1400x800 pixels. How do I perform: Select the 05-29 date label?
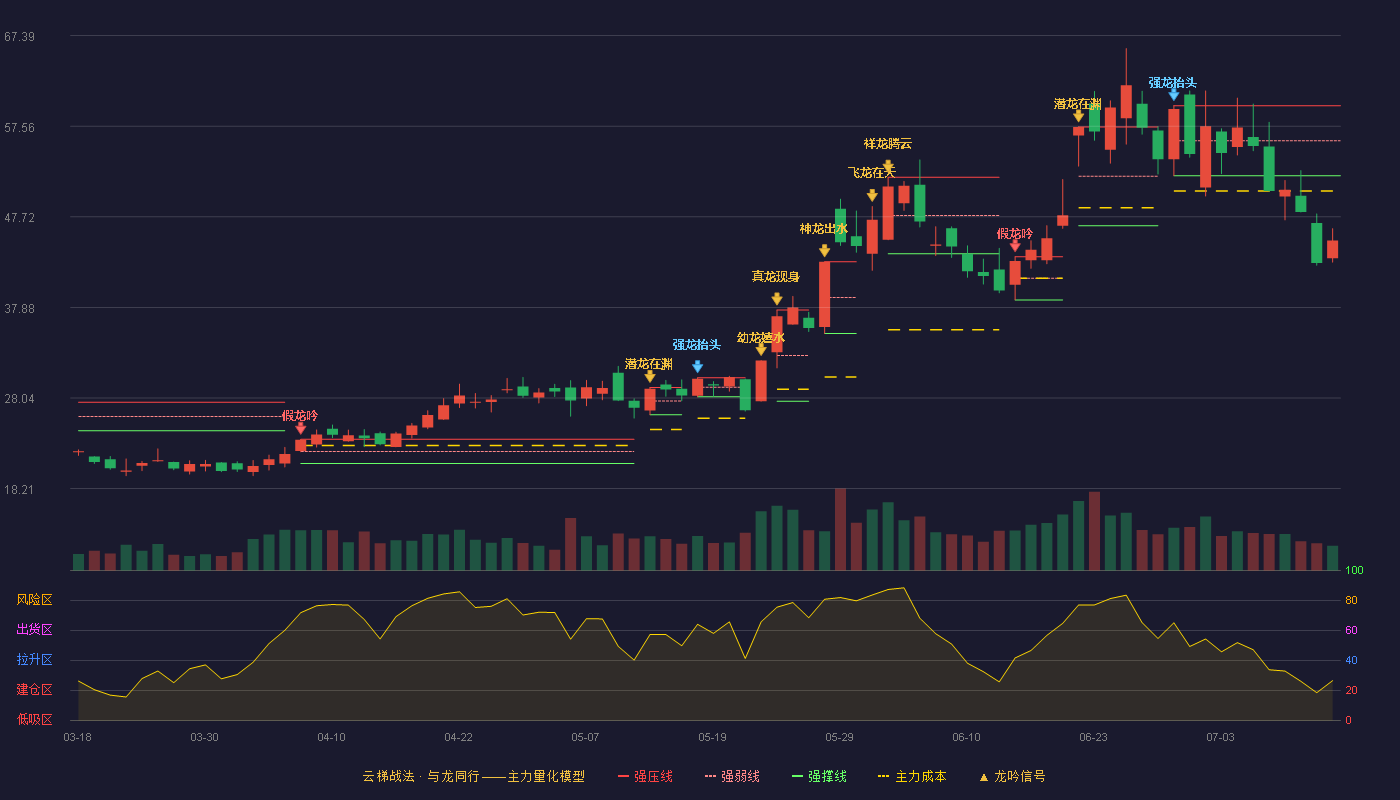pyautogui.click(x=840, y=737)
